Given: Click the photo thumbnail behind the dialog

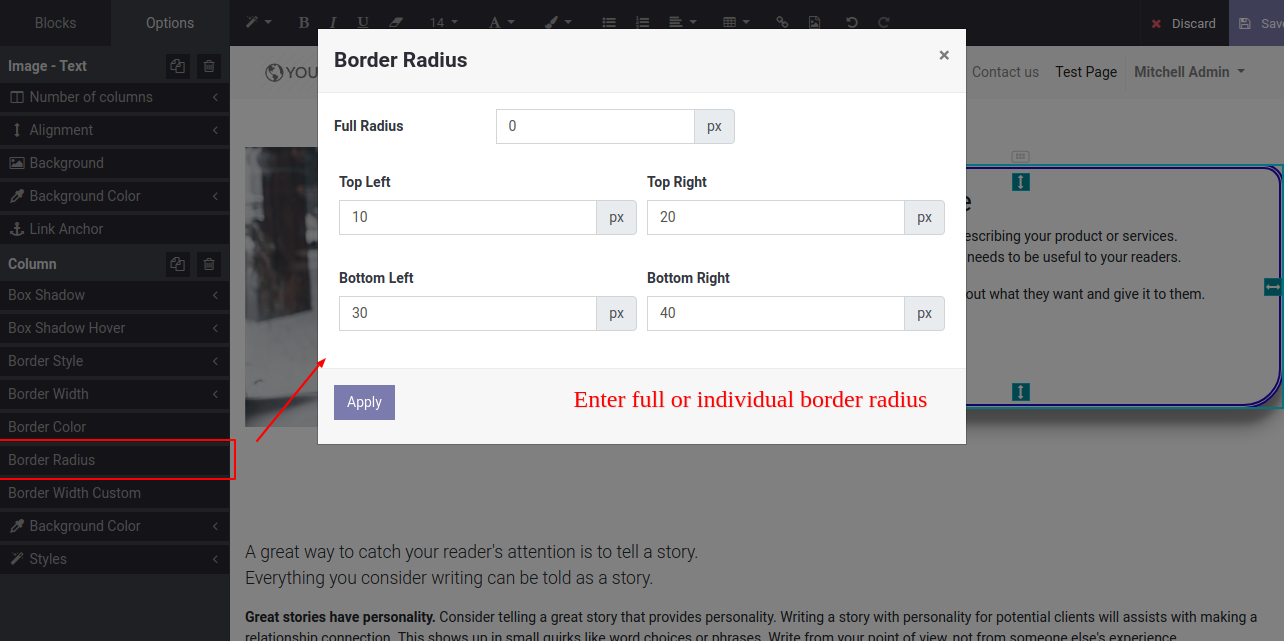Looking at the screenshot, I should coord(281,287).
